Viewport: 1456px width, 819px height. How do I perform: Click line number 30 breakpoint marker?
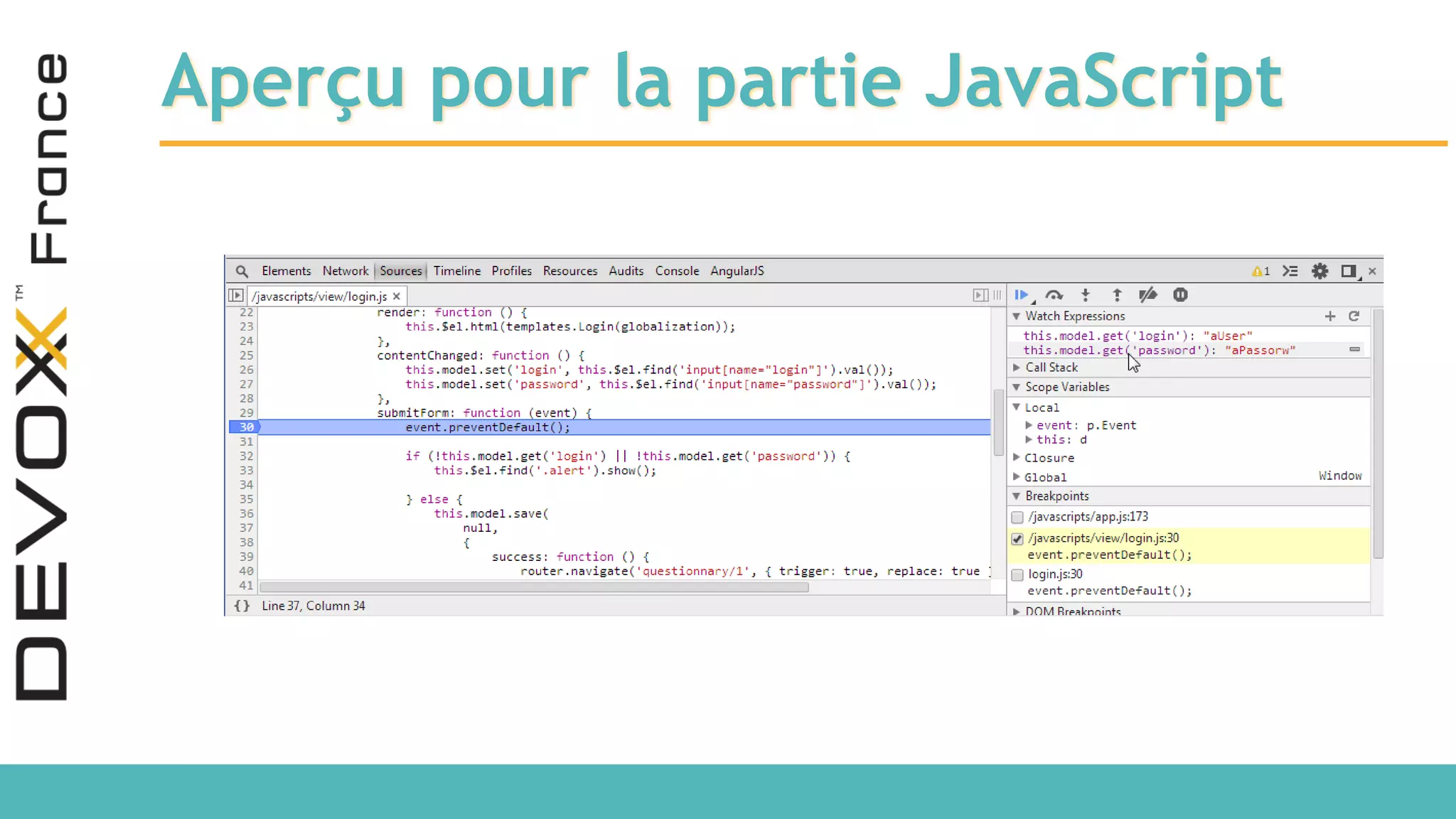(245, 427)
